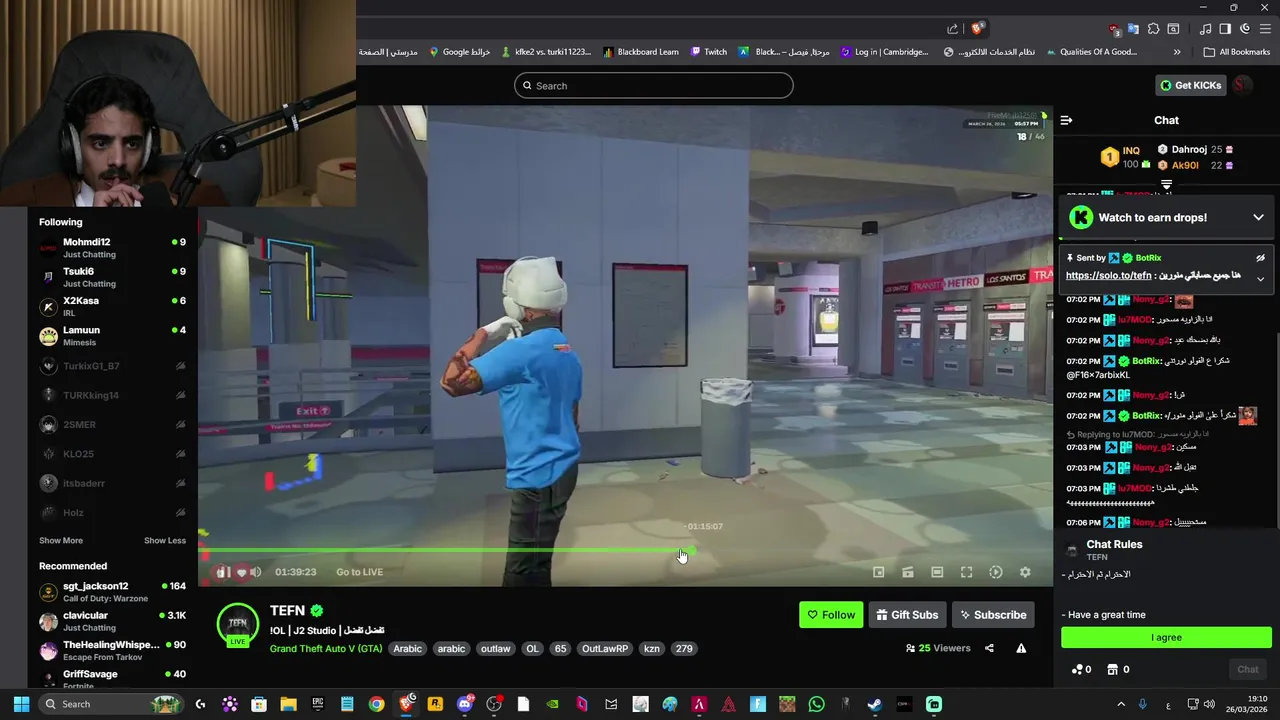1280x720 pixels.
Task: Report the stream using warning triangle icon
Action: coord(1021,648)
